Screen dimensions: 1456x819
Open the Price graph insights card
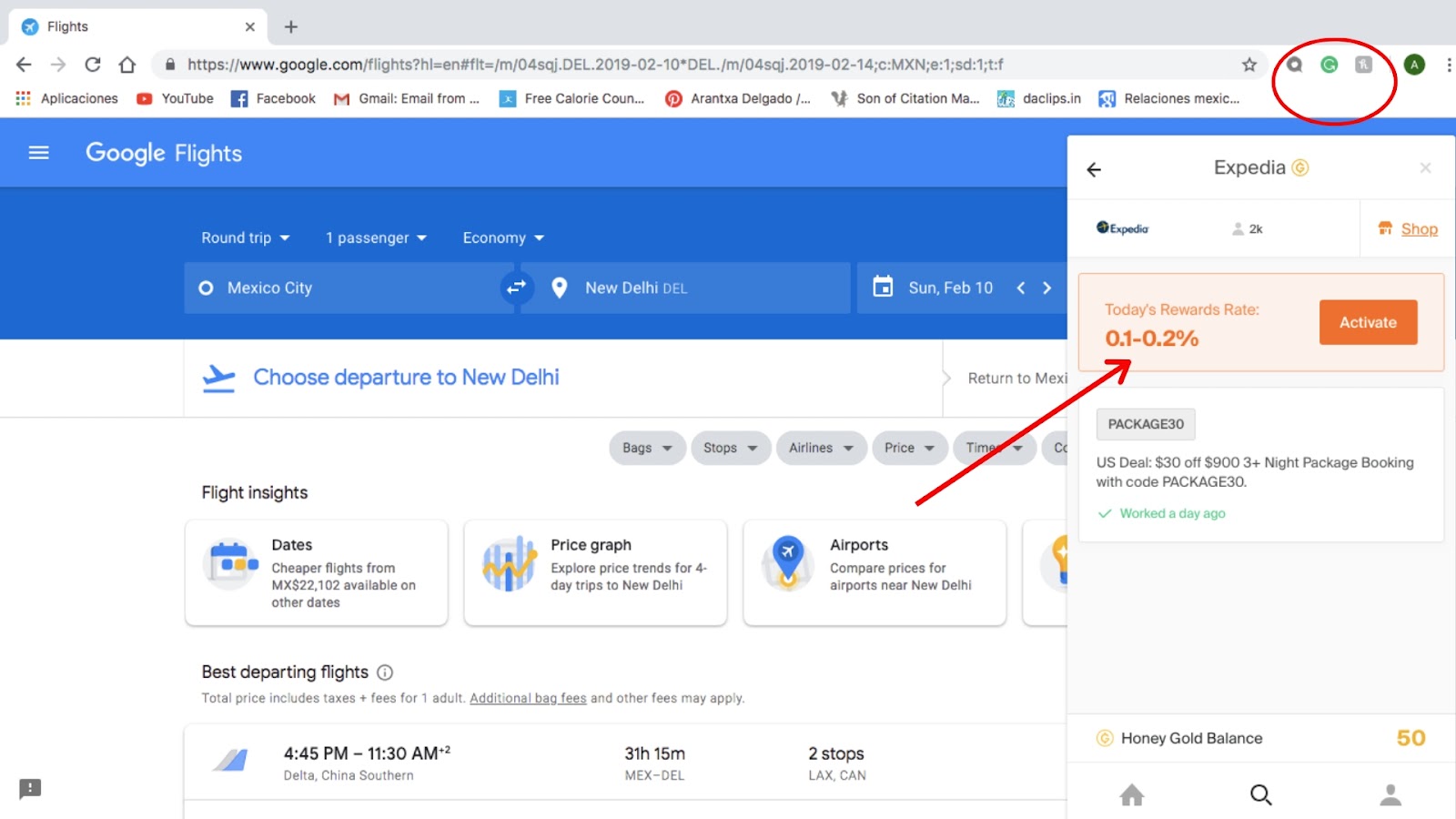[595, 572]
